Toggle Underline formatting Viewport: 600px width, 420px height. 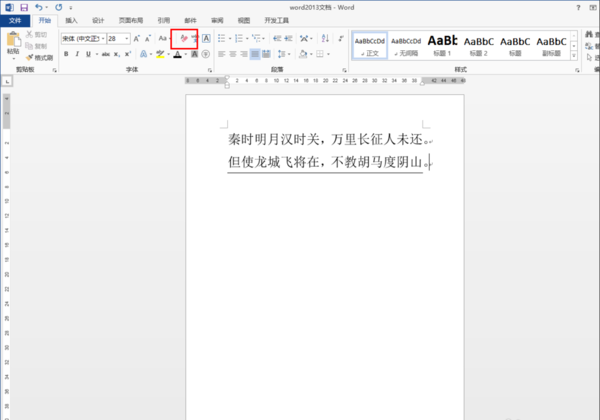pos(88,54)
